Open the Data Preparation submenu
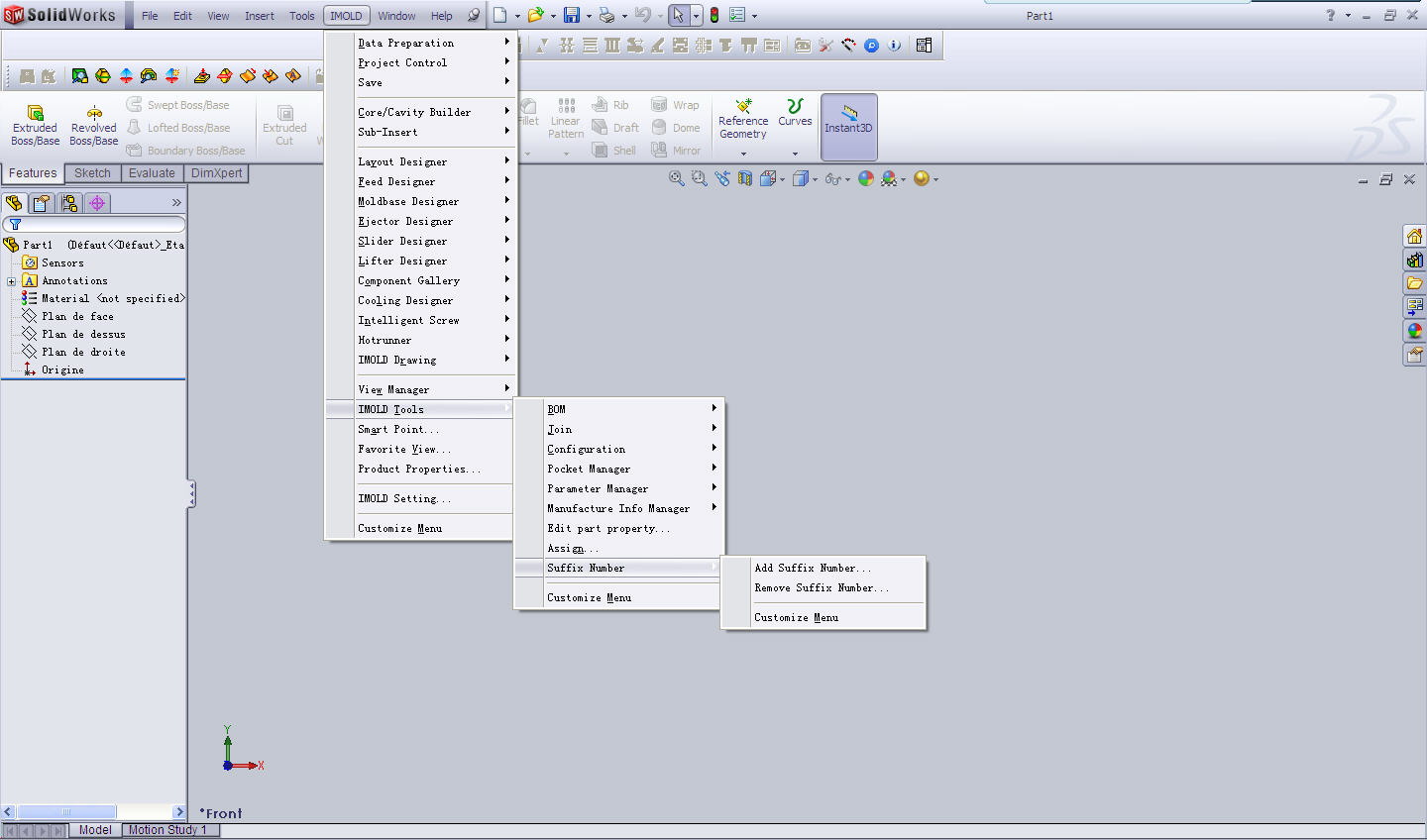 pyautogui.click(x=421, y=43)
